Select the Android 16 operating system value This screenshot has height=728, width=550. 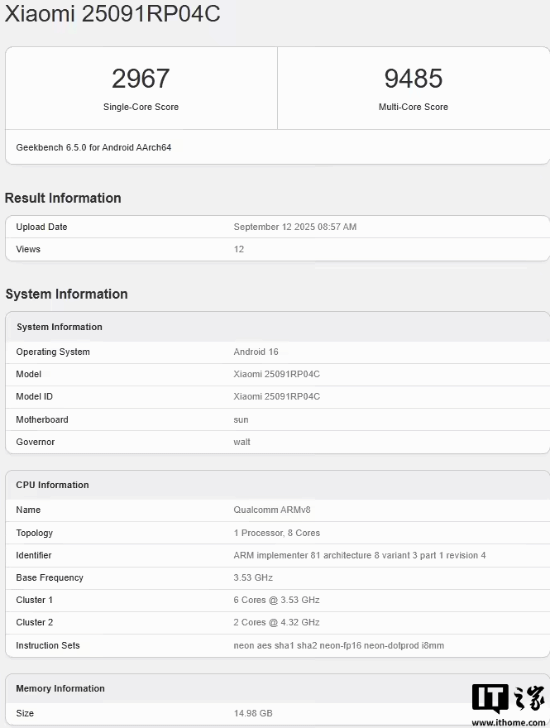(x=256, y=352)
